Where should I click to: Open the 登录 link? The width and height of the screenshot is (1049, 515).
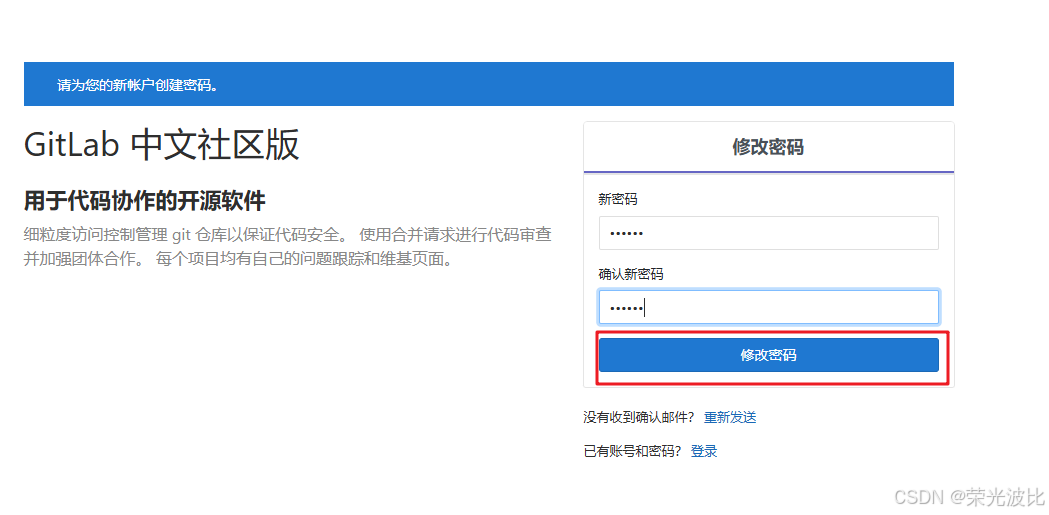tap(704, 451)
